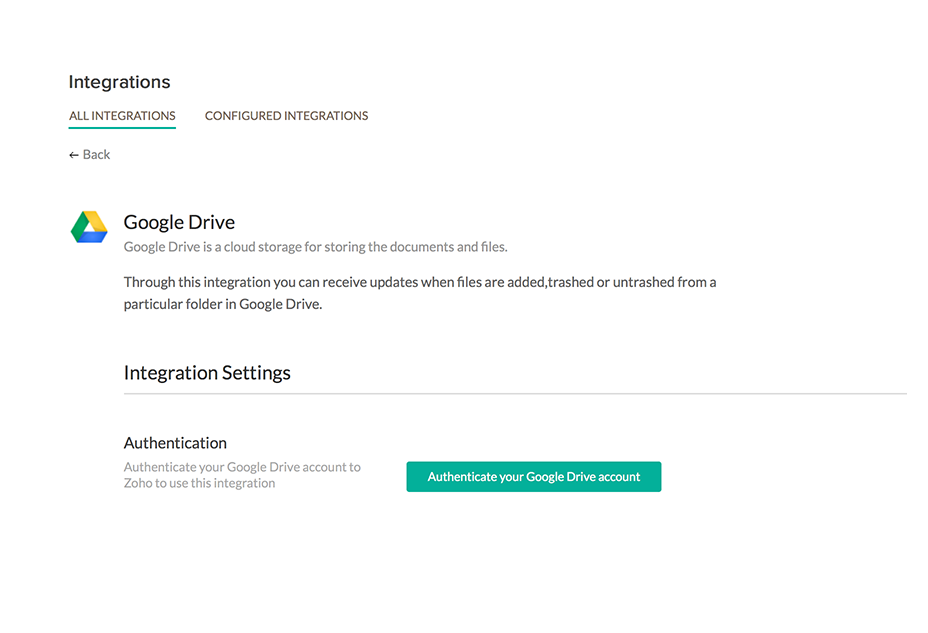Click the green side of the Drive logo
928x633 pixels.
pos(79,227)
